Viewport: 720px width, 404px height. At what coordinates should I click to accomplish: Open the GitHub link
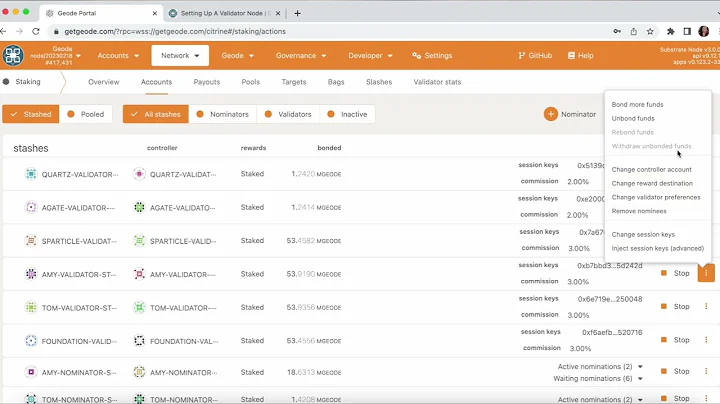(x=535, y=56)
